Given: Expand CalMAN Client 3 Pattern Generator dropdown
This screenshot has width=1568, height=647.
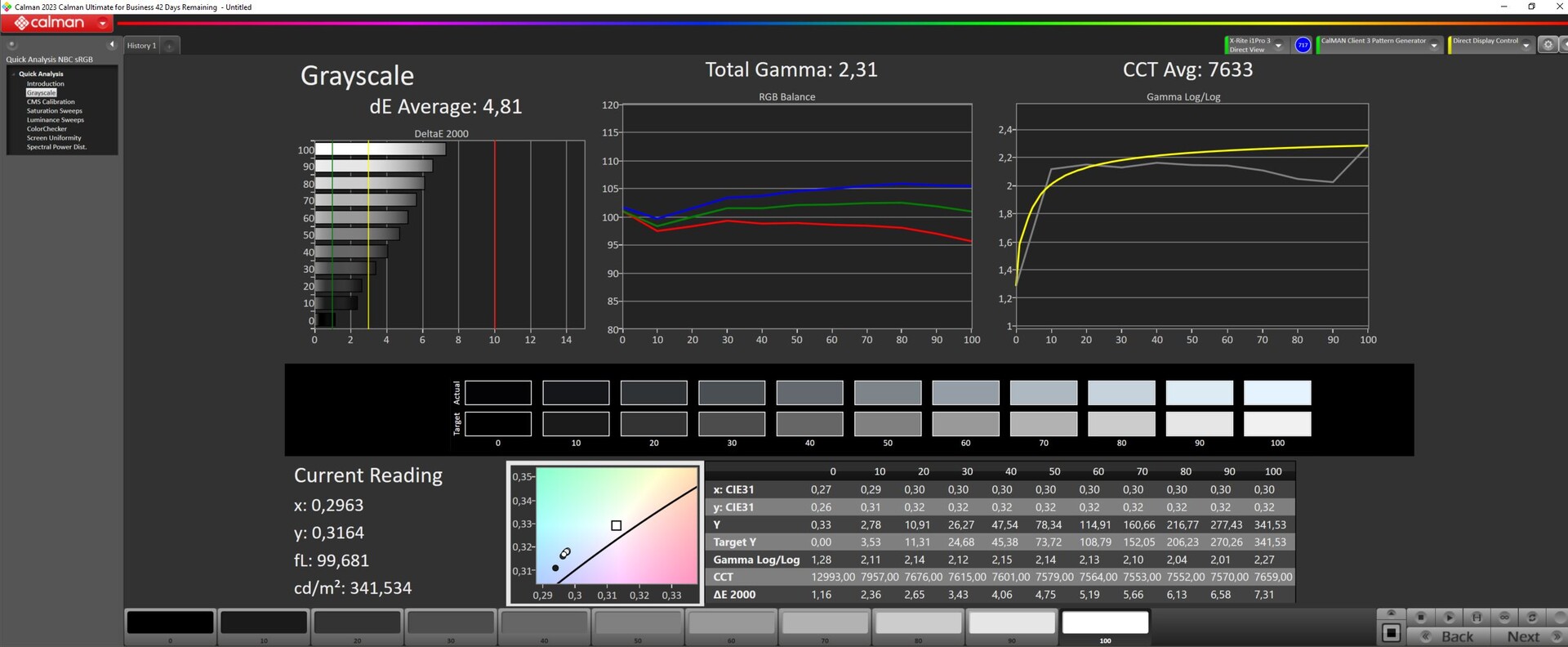Looking at the screenshot, I should (x=1434, y=46).
